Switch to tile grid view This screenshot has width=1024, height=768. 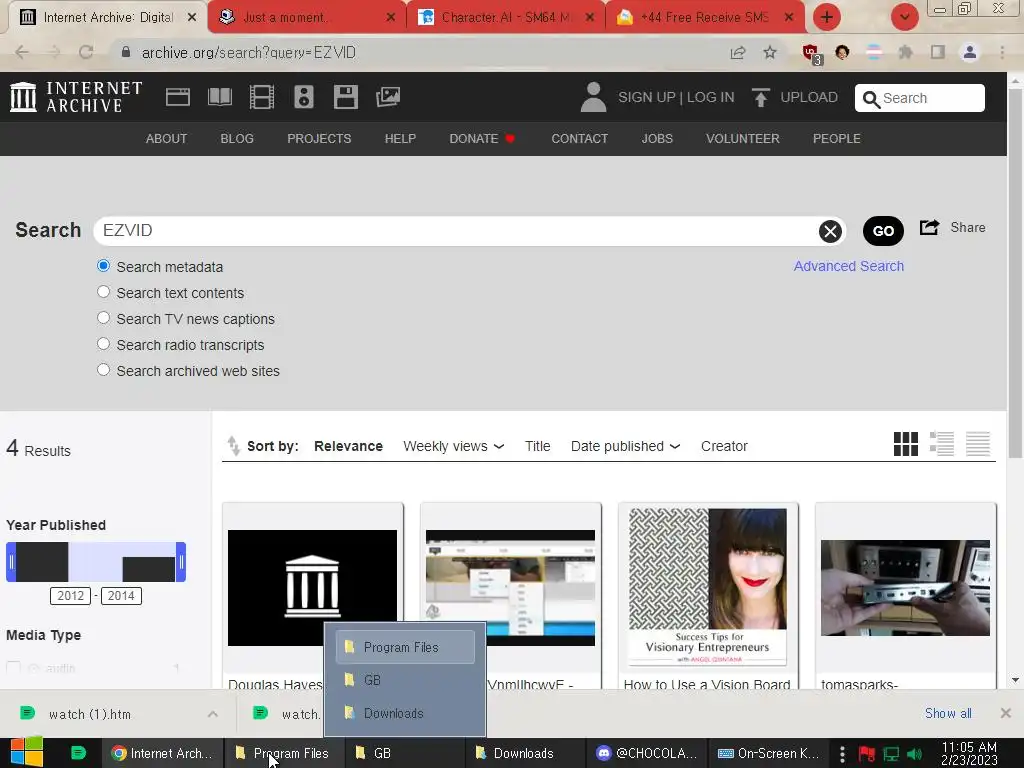click(x=906, y=444)
